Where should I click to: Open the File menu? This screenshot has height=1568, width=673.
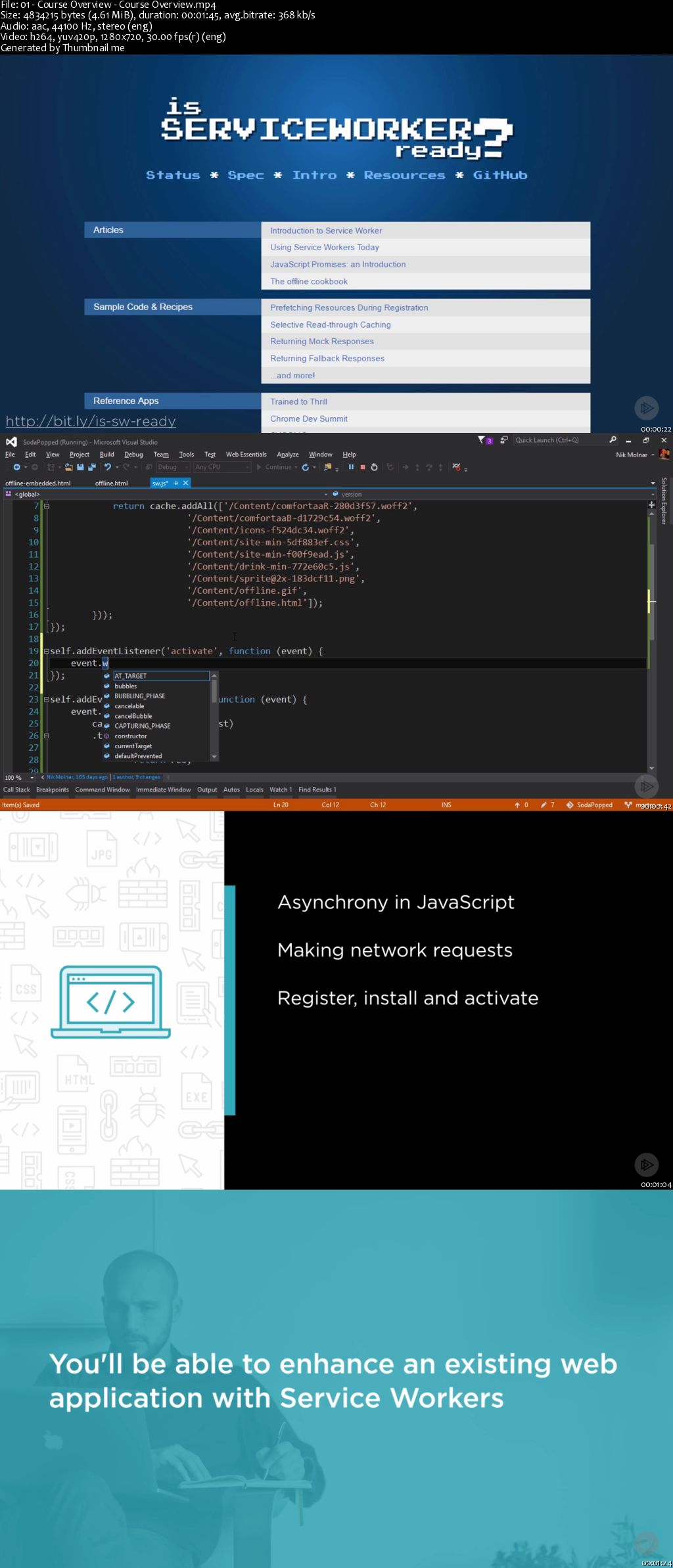[10, 455]
